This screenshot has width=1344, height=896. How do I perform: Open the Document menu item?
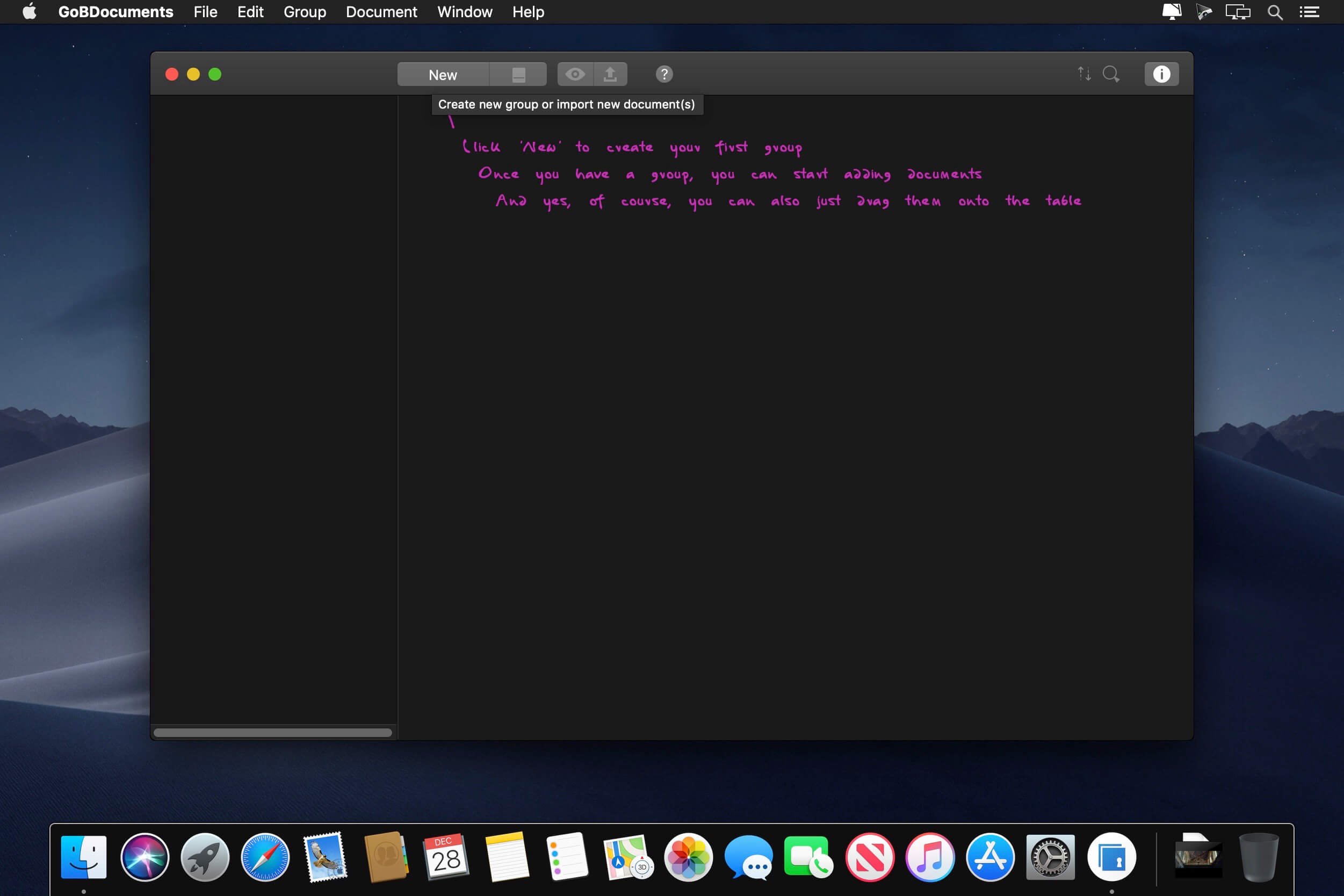382,12
